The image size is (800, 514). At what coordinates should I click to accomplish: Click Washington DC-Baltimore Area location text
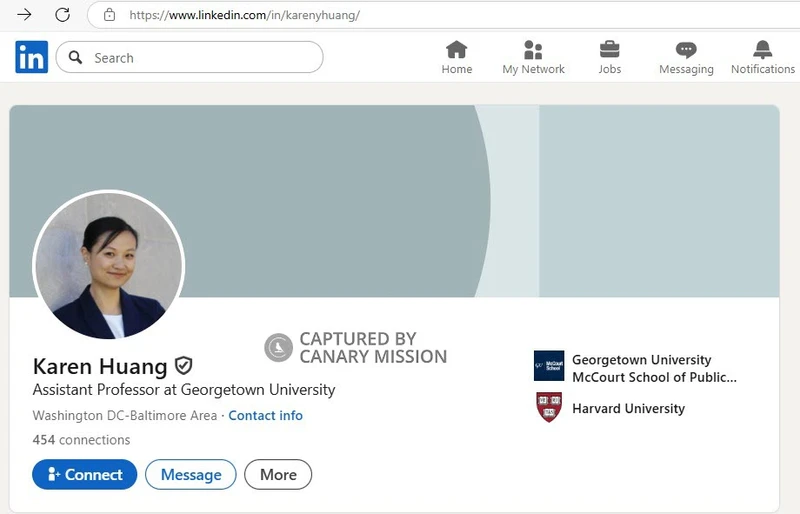click(125, 415)
